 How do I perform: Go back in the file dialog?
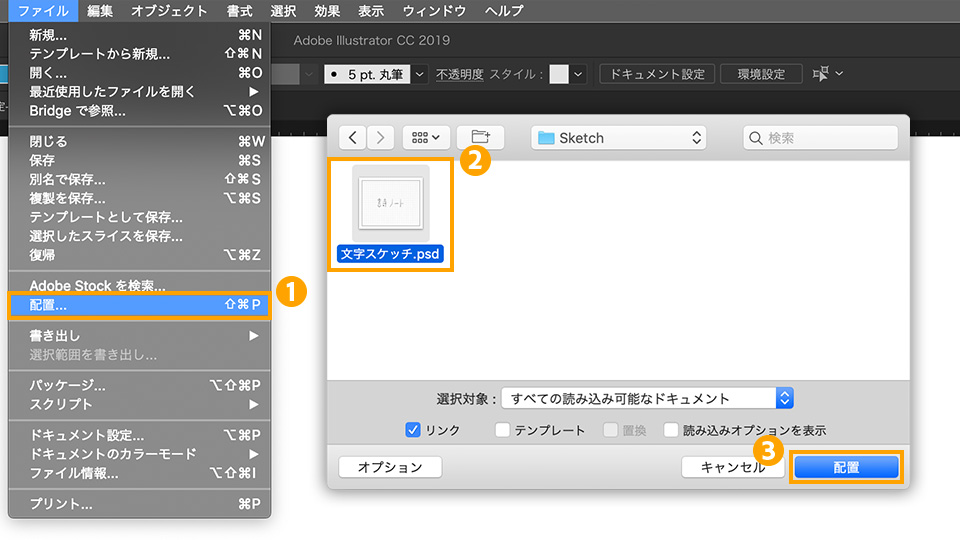353,138
